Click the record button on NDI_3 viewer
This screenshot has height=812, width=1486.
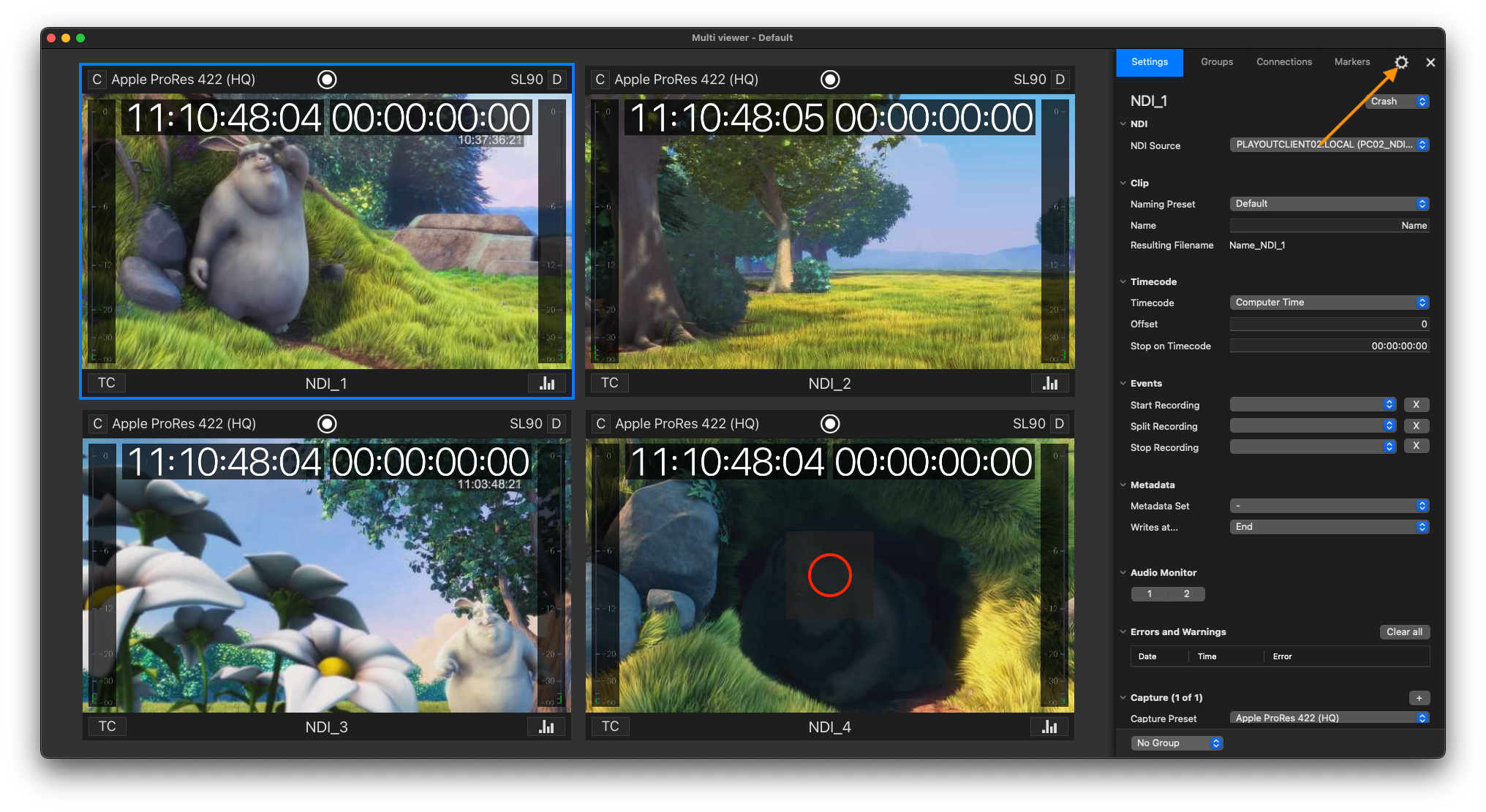pos(327,423)
